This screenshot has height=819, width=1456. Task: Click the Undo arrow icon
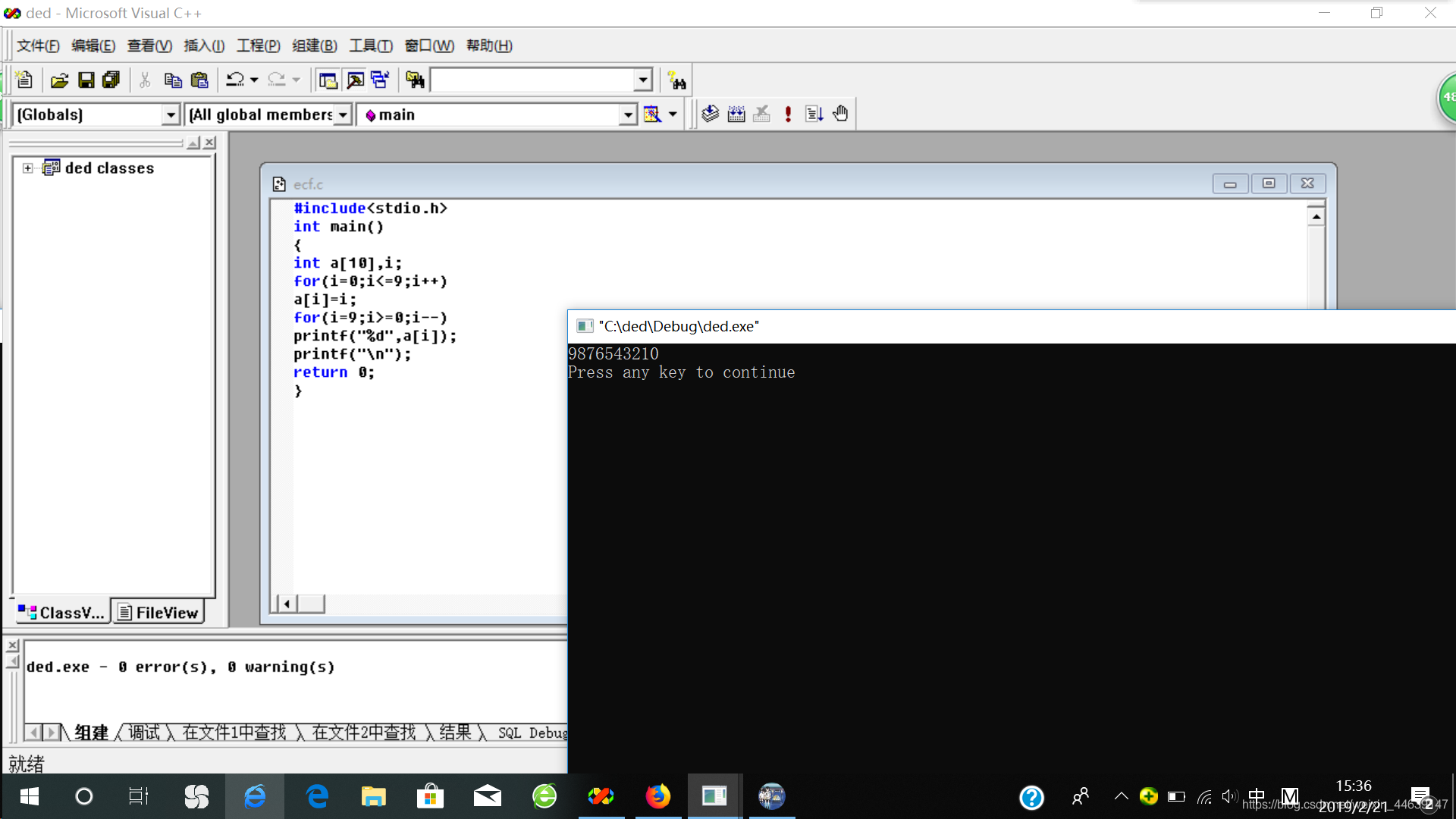[235, 80]
